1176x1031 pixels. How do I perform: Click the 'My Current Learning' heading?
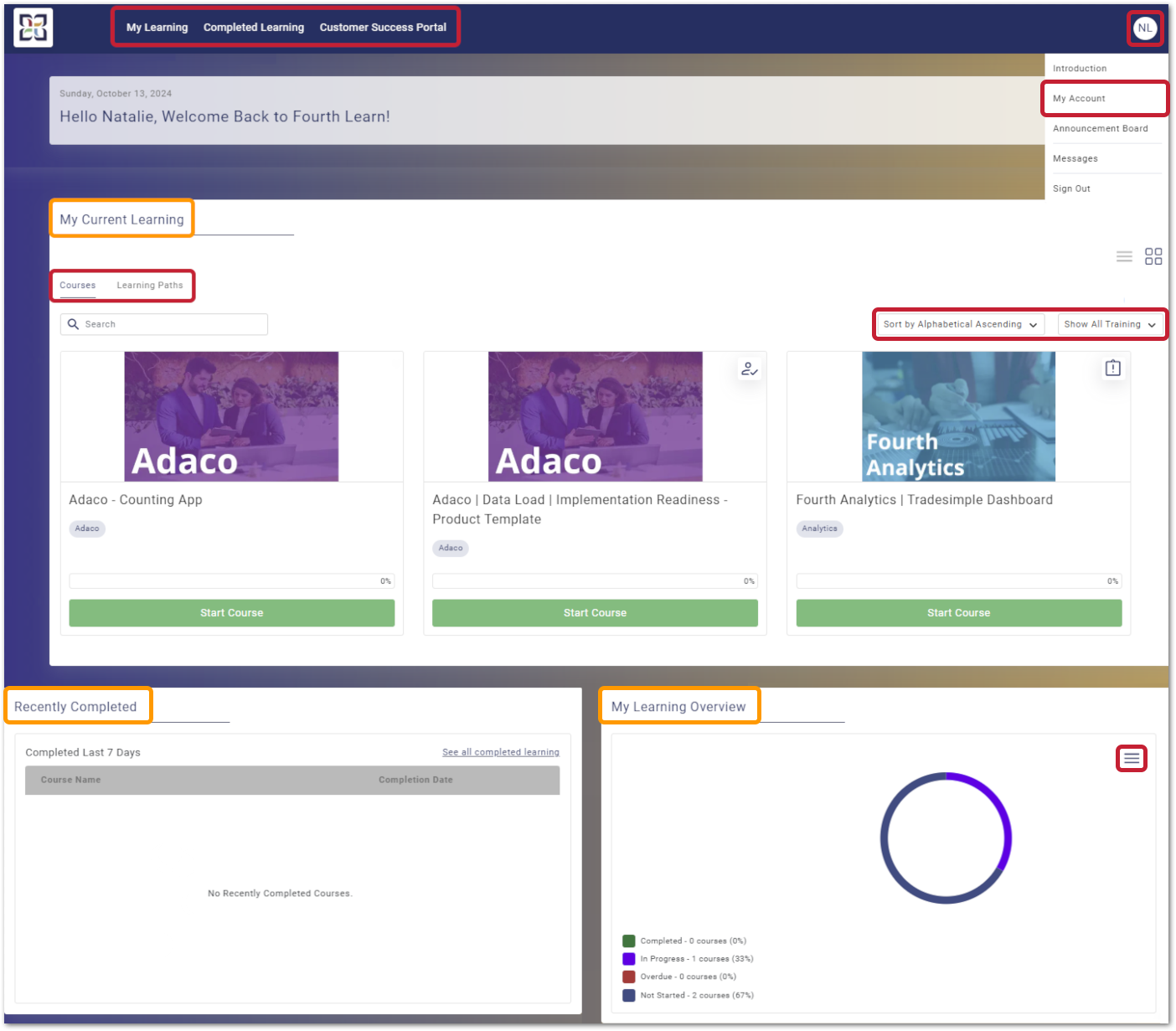point(121,219)
